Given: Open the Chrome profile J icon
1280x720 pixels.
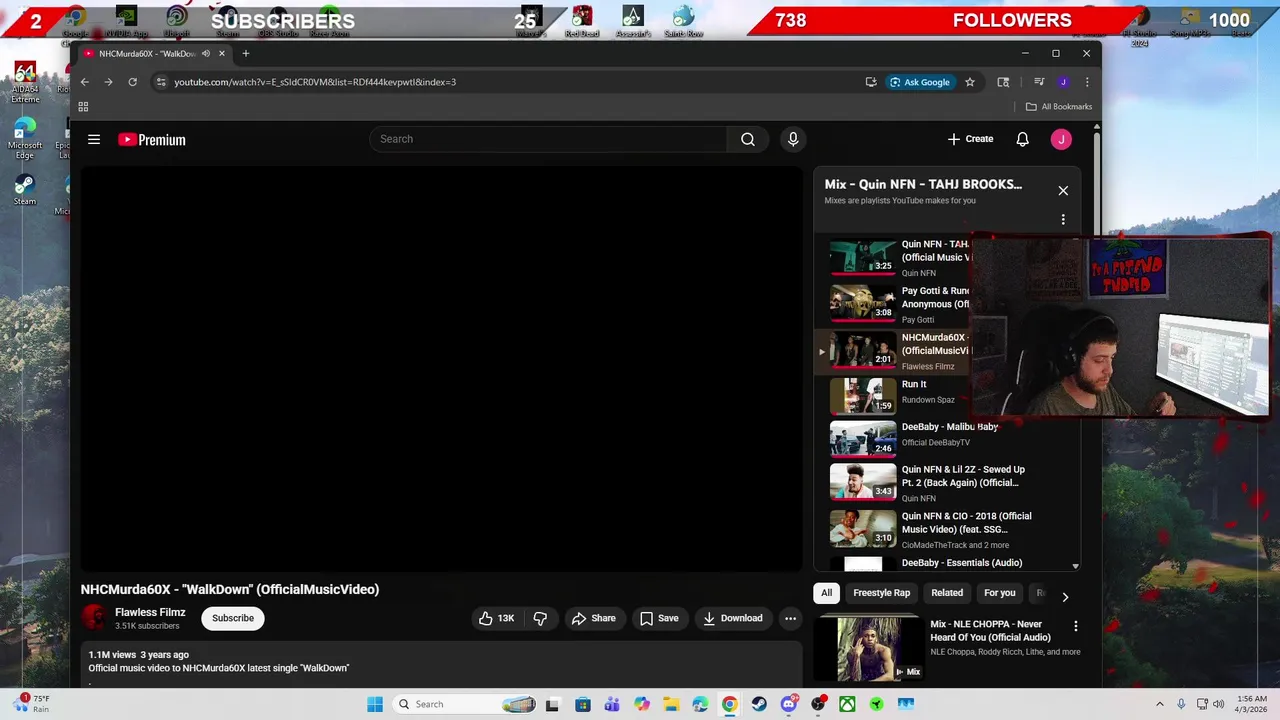Looking at the screenshot, I should (x=1063, y=82).
